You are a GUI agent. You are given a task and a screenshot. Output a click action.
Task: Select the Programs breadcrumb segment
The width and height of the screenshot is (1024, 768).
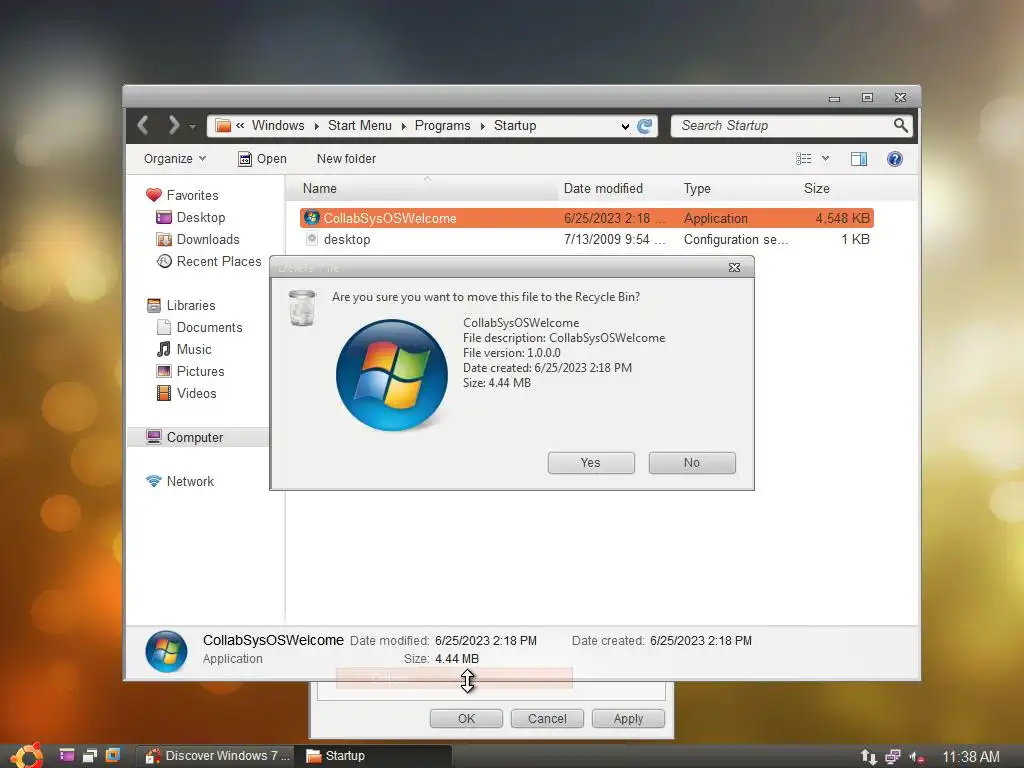[x=443, y=125]
